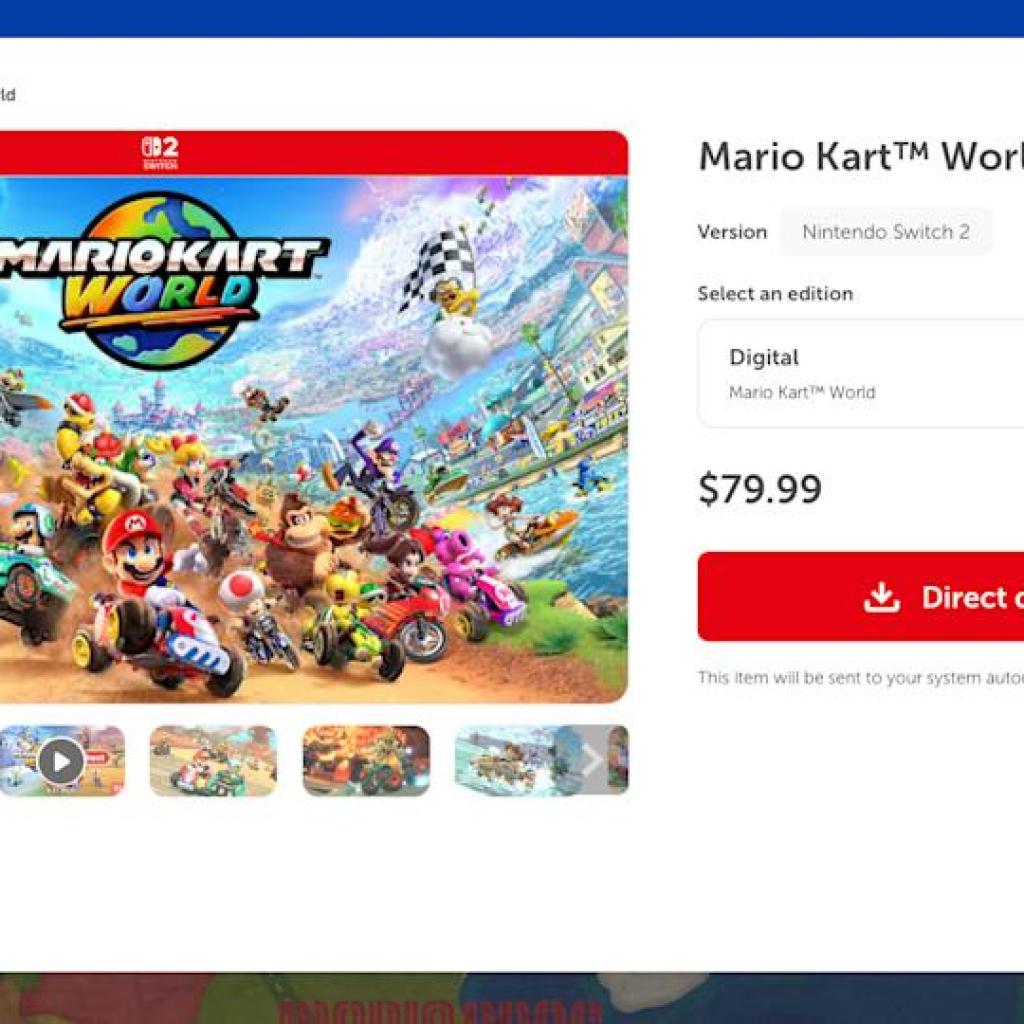The height and width of the screenshot is (1024, 1024).
Task: Select the Digital edition card
Action: 861,374
